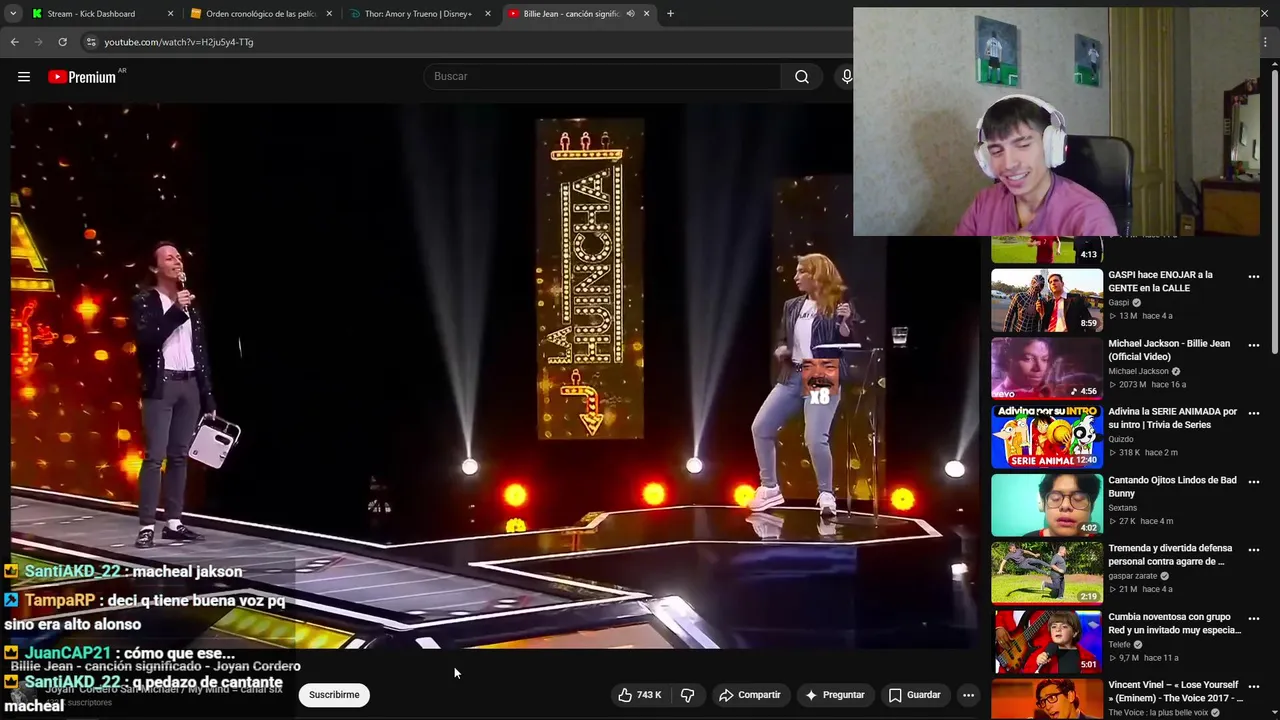The height and width of the screenshot is (720, 1280).
Task: Open GASPI hace ENOJAR video thumbnail
Action: tap(1047, 300)
